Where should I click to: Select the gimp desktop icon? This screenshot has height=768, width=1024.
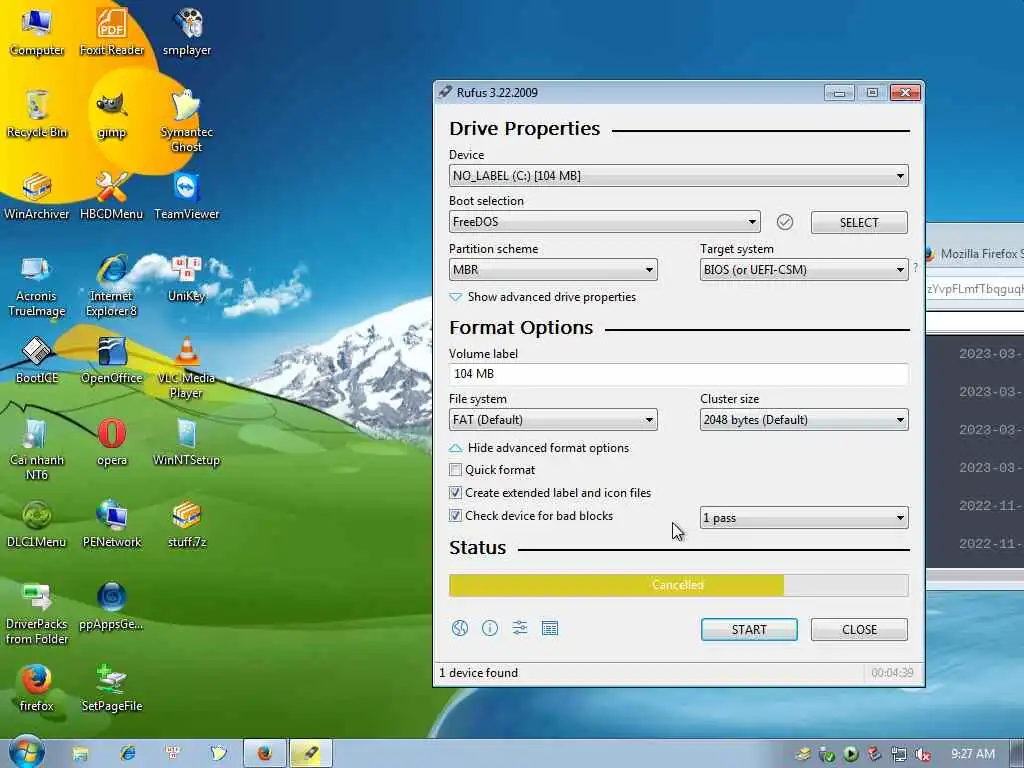[x=112, y=115]
